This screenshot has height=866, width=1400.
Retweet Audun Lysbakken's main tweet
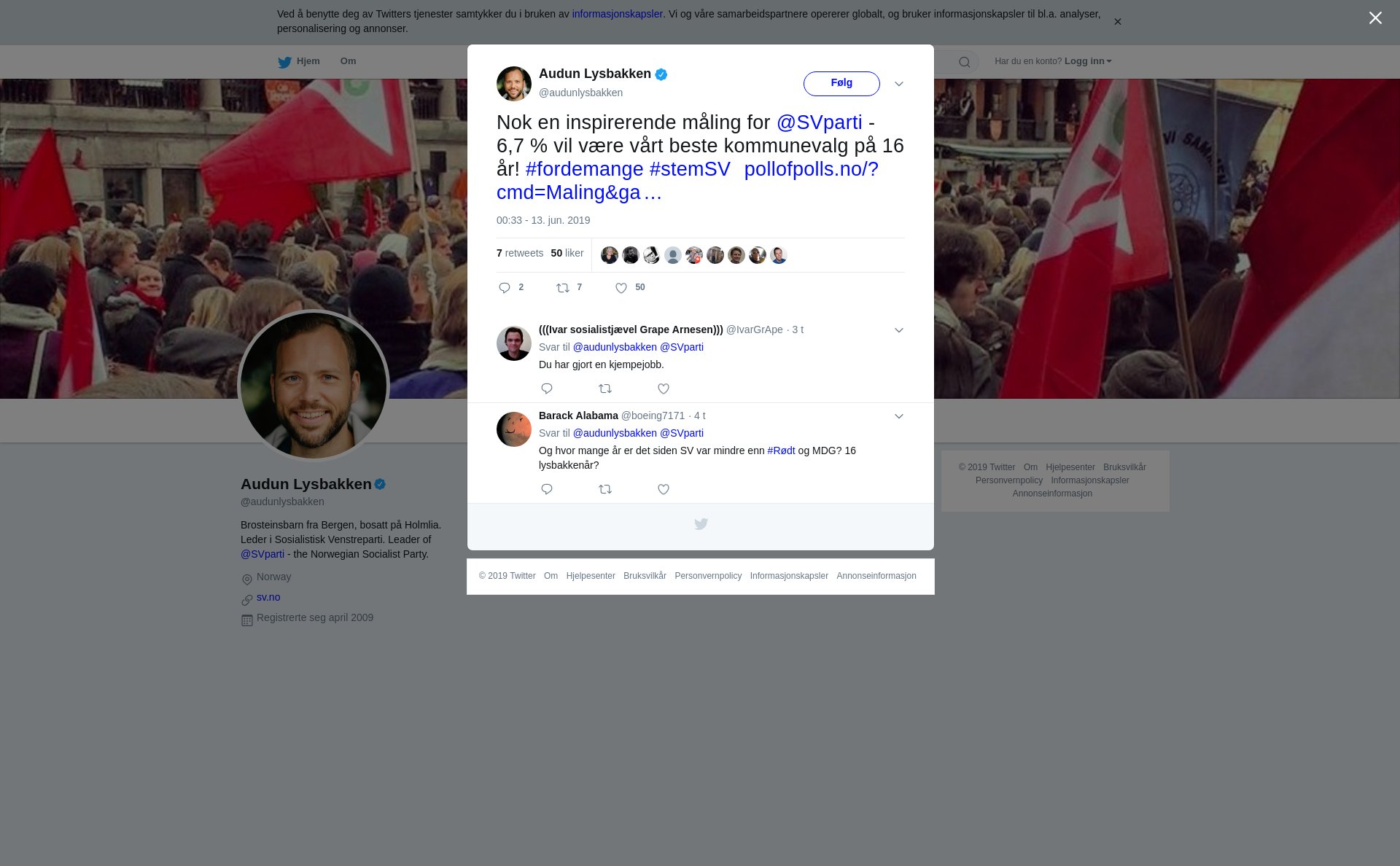coord(563,288)
